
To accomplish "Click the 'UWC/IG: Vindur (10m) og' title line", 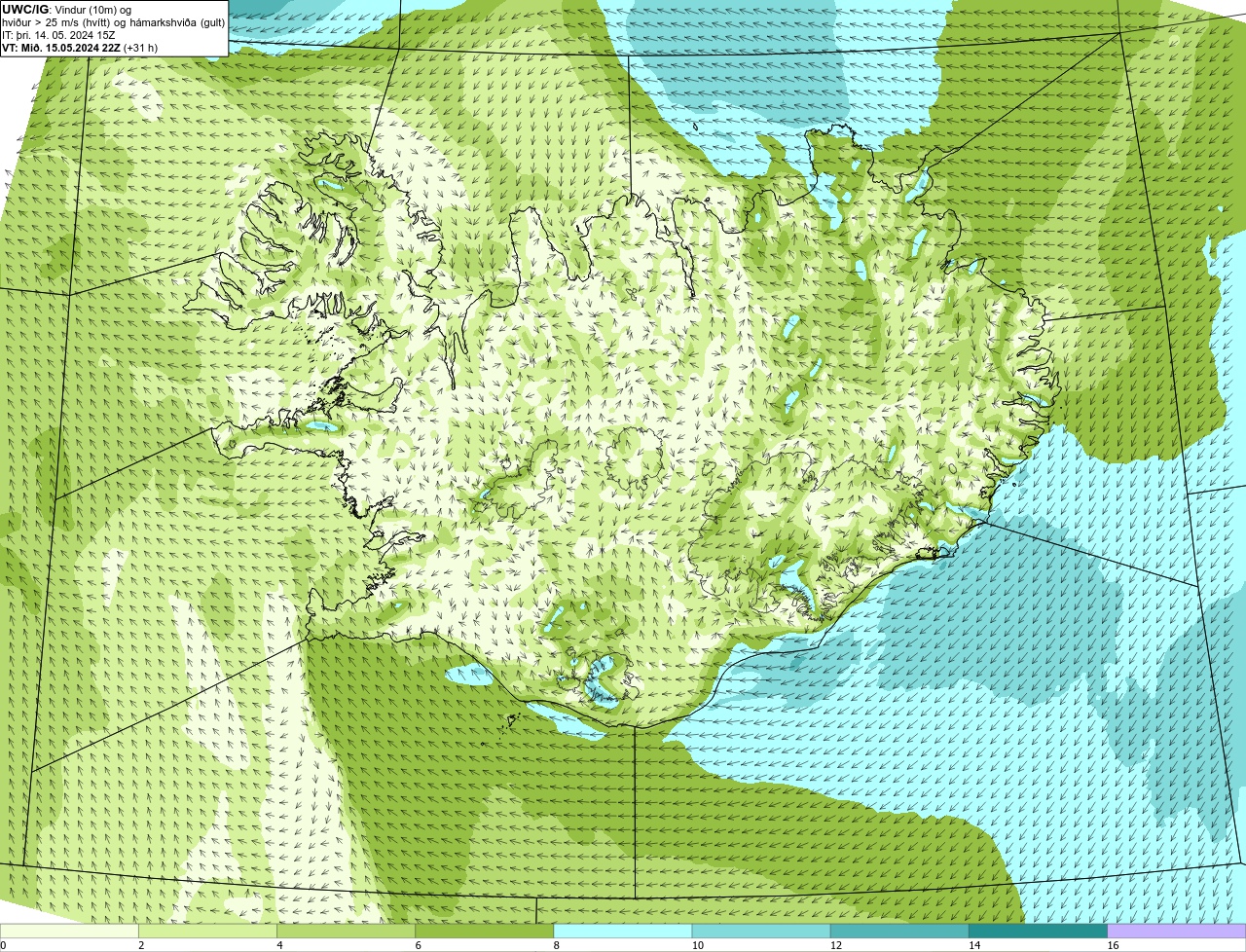I will coord(66,10).
